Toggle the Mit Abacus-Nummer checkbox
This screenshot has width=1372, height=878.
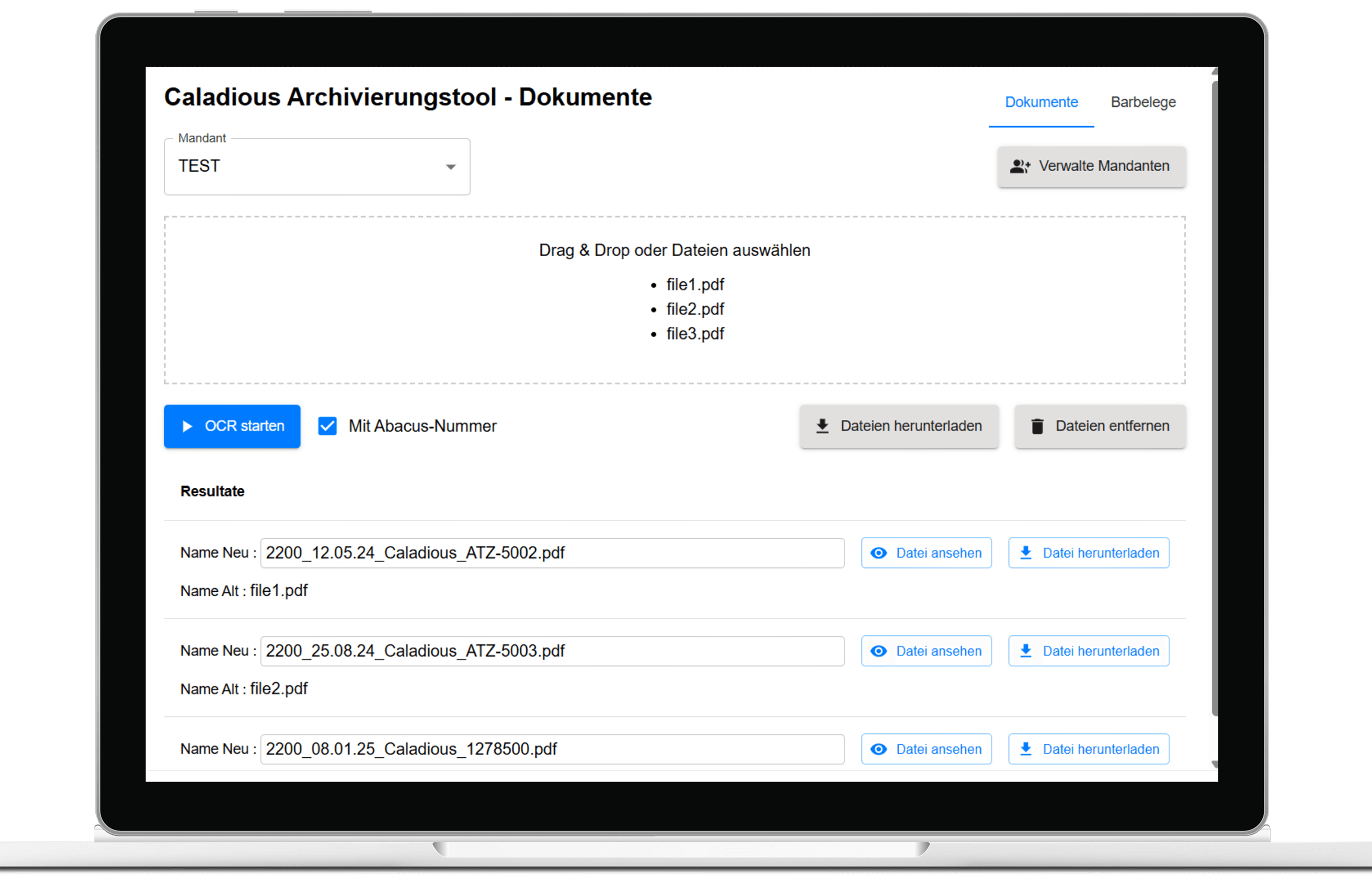coord(327,426)
